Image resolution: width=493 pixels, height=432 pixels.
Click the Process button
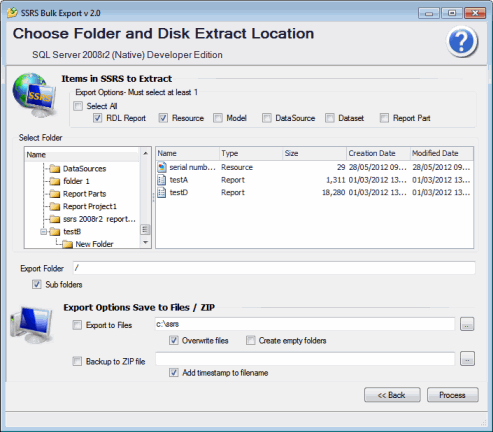pyautogui.click(x=452, y=395)
